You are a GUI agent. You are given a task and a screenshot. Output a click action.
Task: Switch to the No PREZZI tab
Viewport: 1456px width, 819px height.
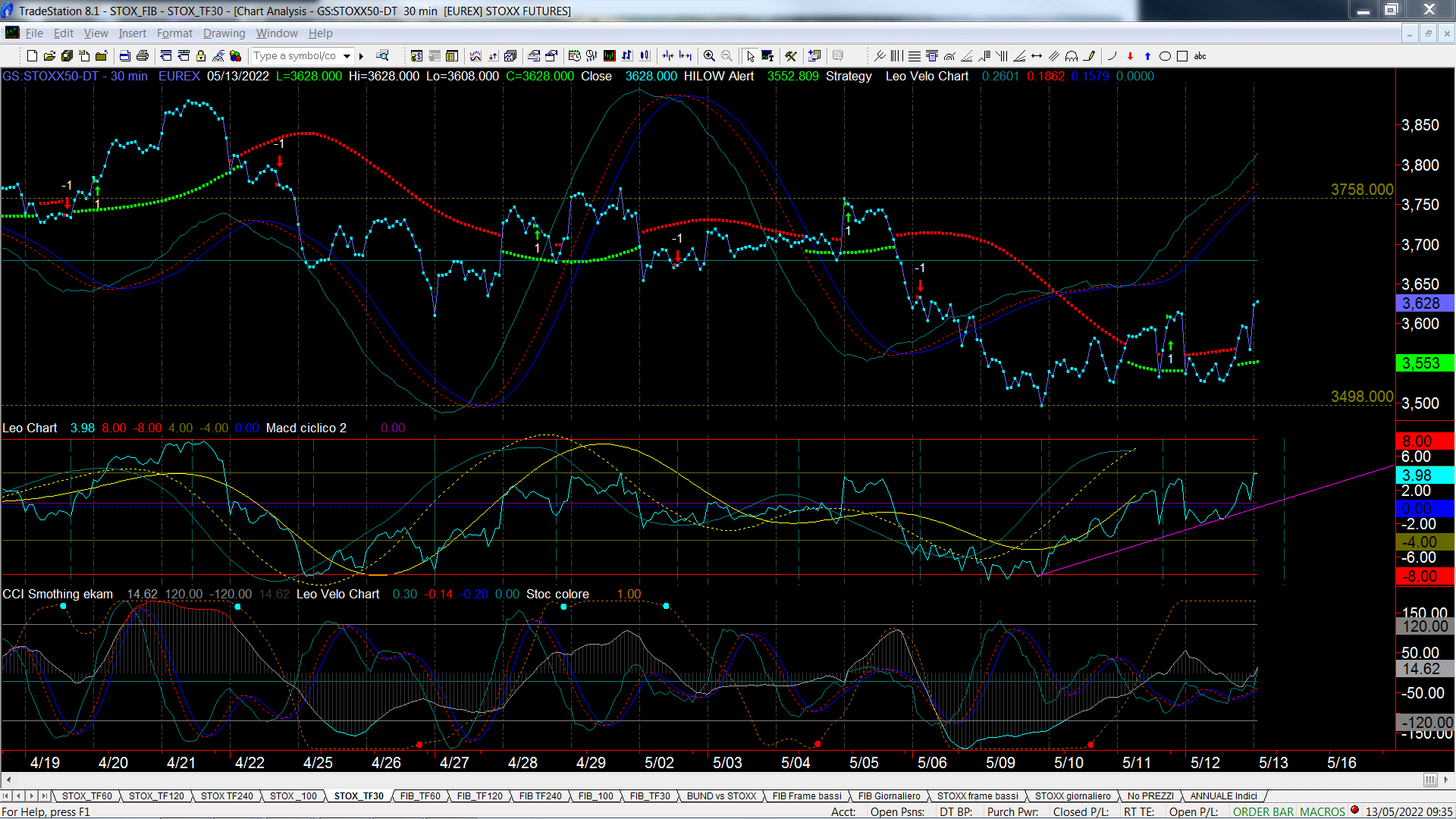(x=1150, y=795)
